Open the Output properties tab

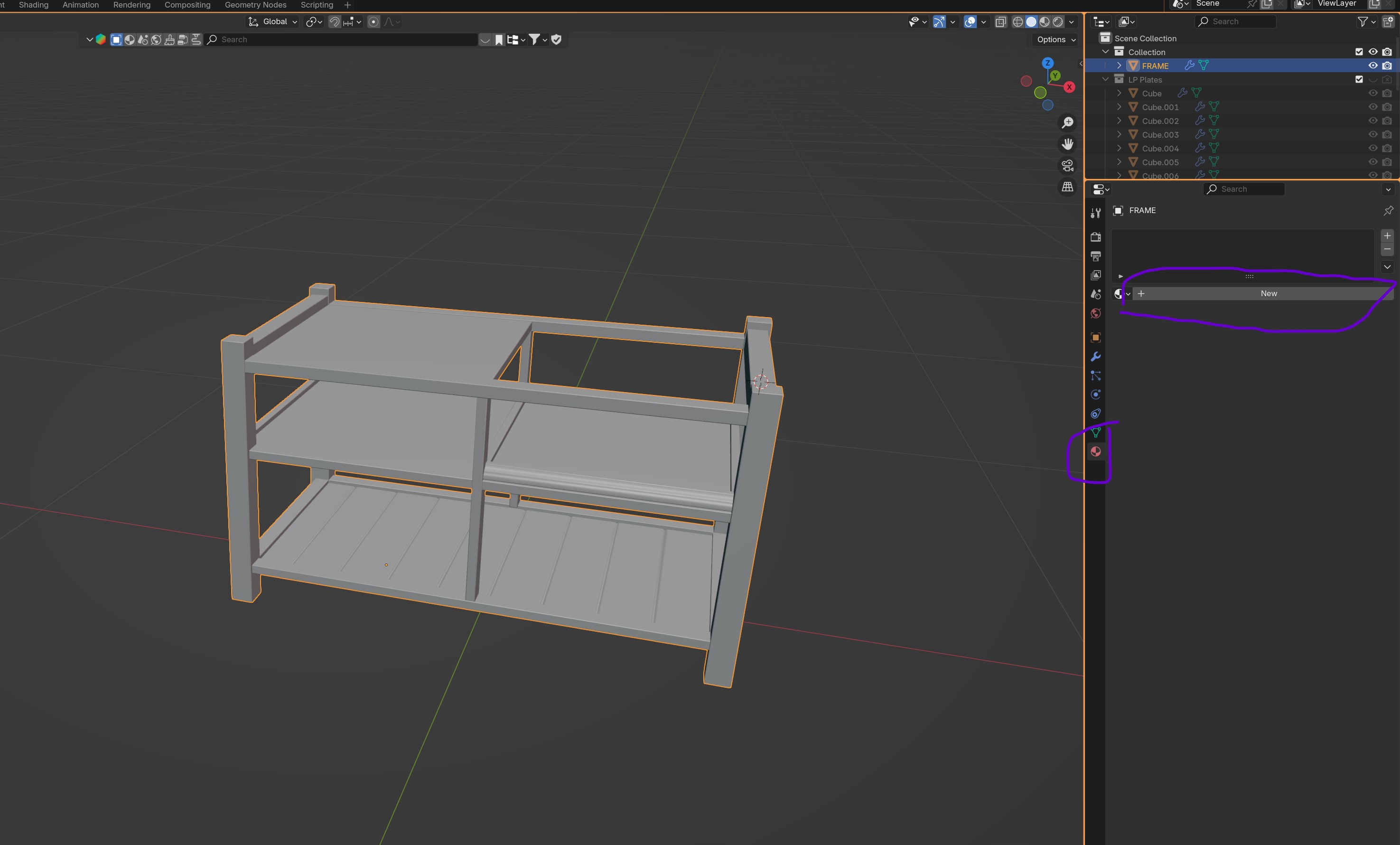click(1095, 256)
